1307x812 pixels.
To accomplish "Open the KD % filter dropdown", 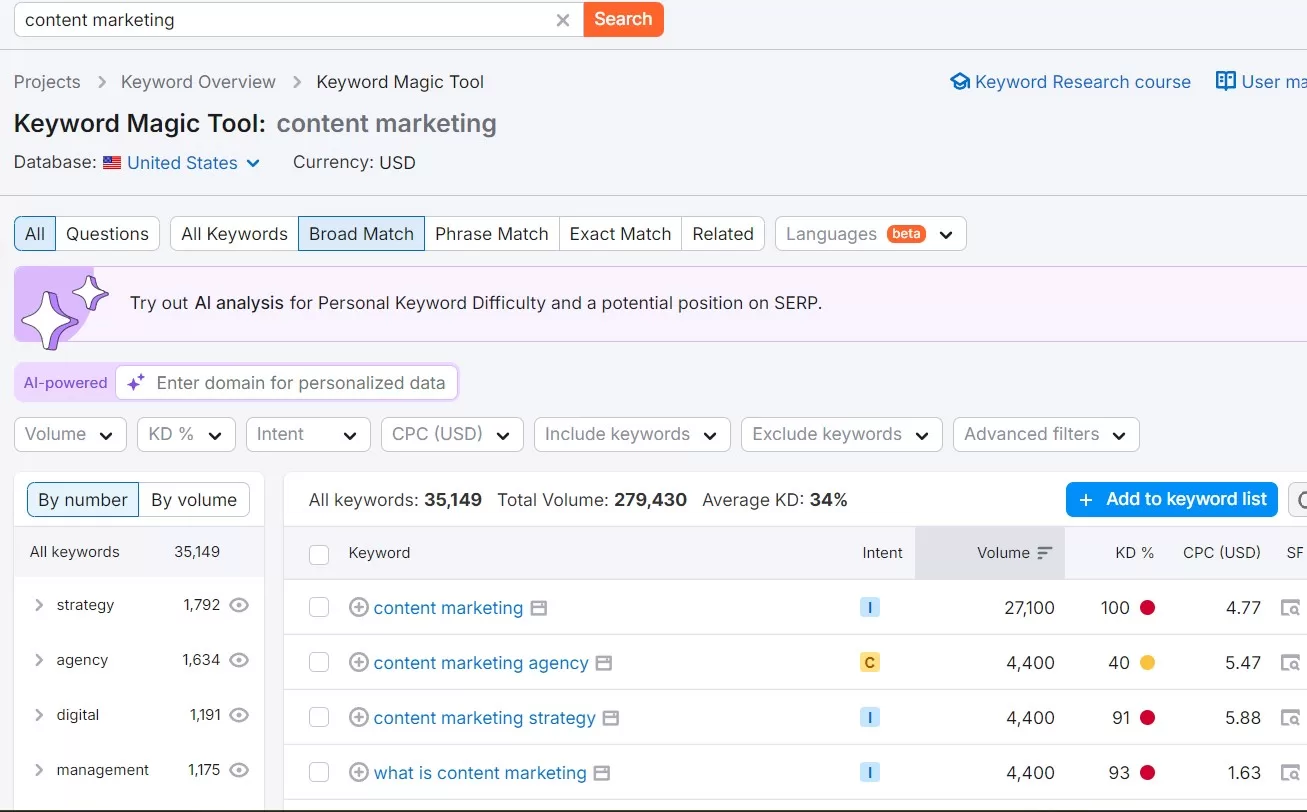I will click(186, 434).
